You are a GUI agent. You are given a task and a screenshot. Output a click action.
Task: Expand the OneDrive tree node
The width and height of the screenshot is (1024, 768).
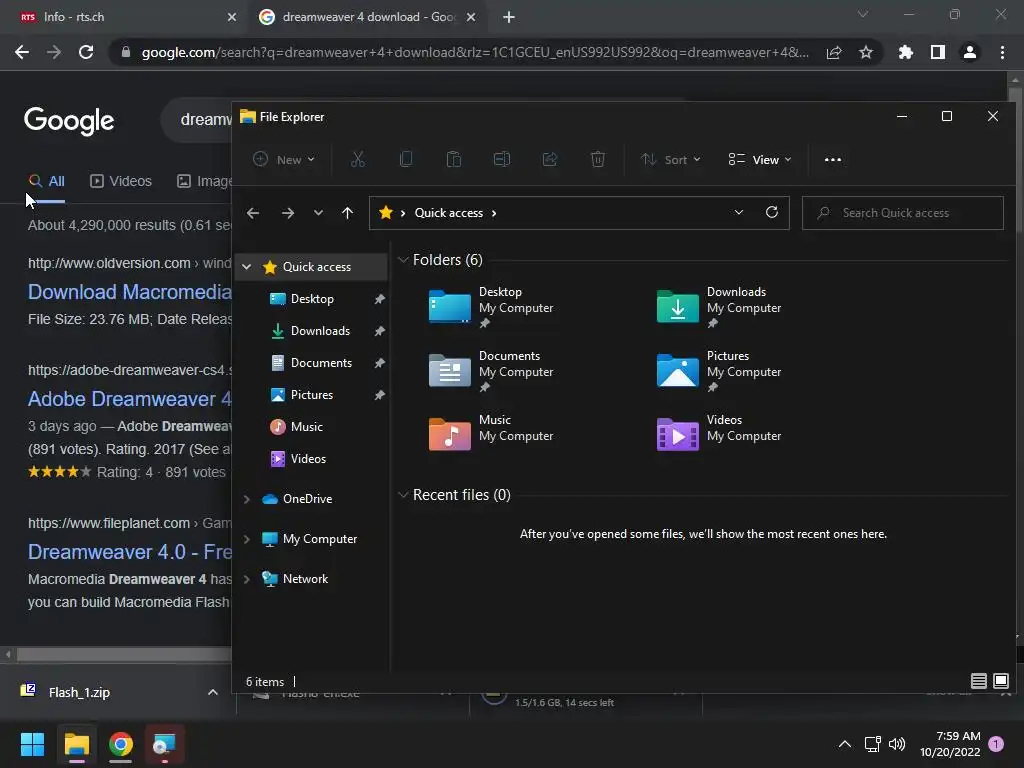[246, 499]
